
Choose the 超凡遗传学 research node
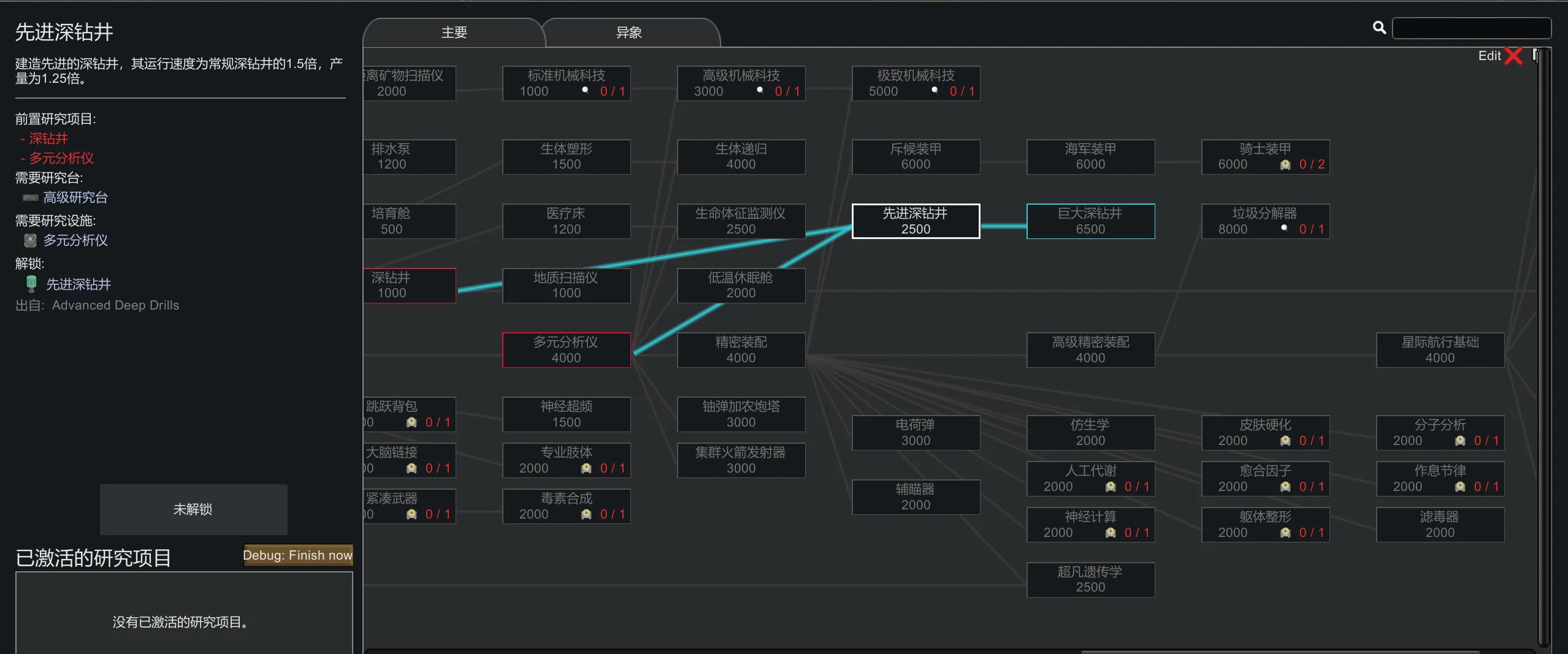click(1090, 579)
